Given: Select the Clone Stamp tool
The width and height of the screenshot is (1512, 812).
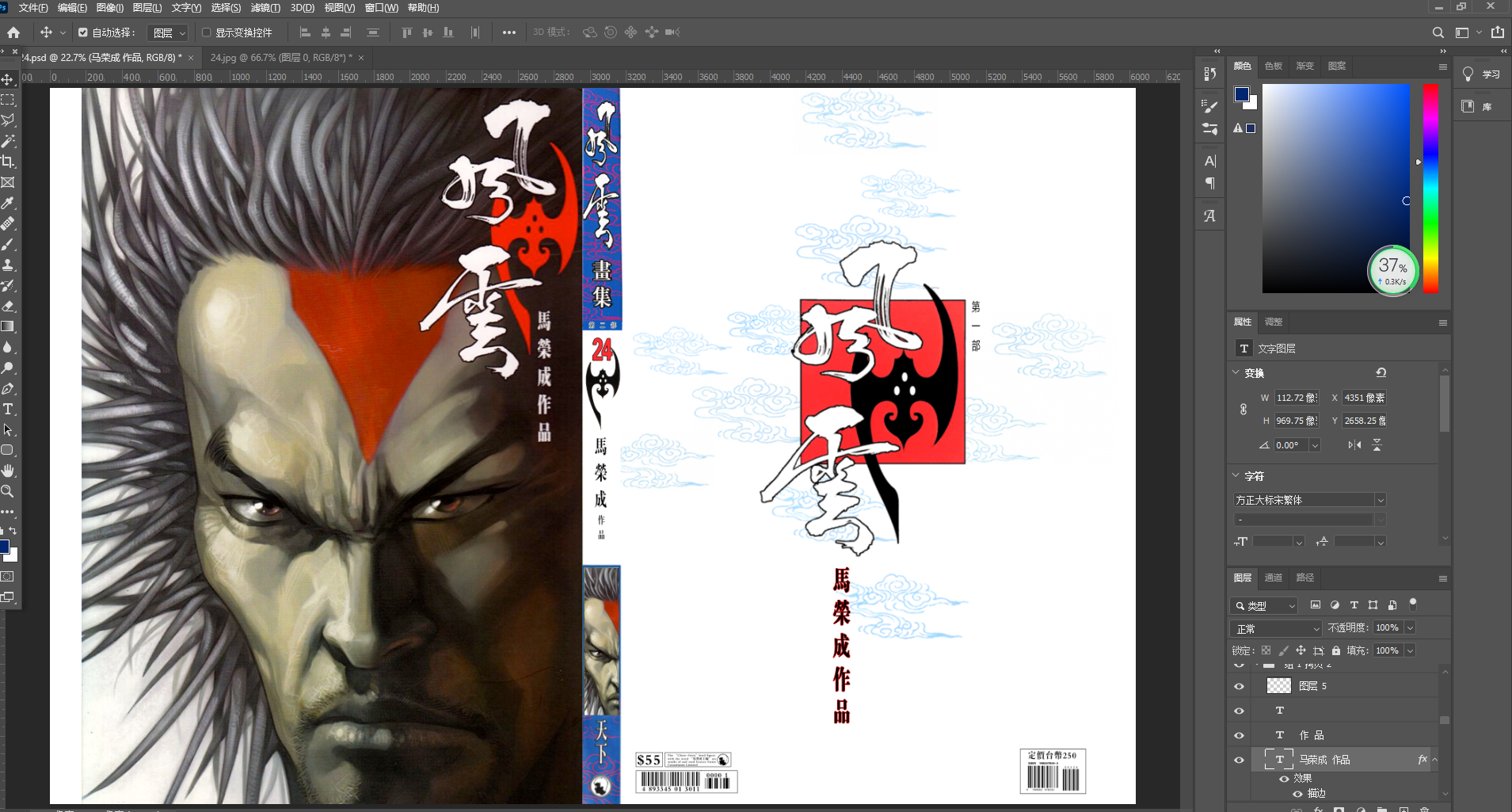Looking at the screenshot, I should pyautogui.click(x=8, y=265).
